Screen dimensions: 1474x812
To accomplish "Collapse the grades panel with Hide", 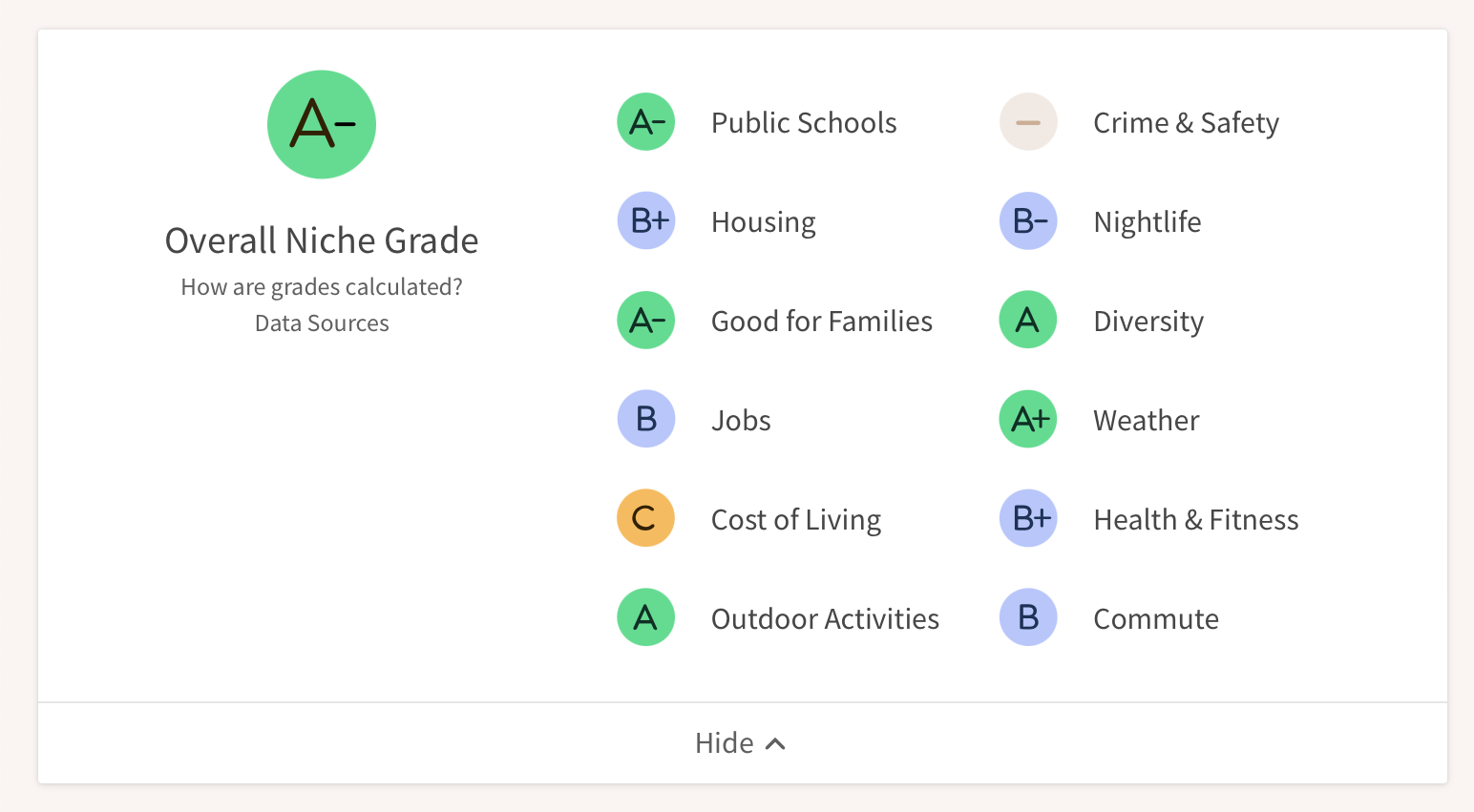I will tap(725, 743).
